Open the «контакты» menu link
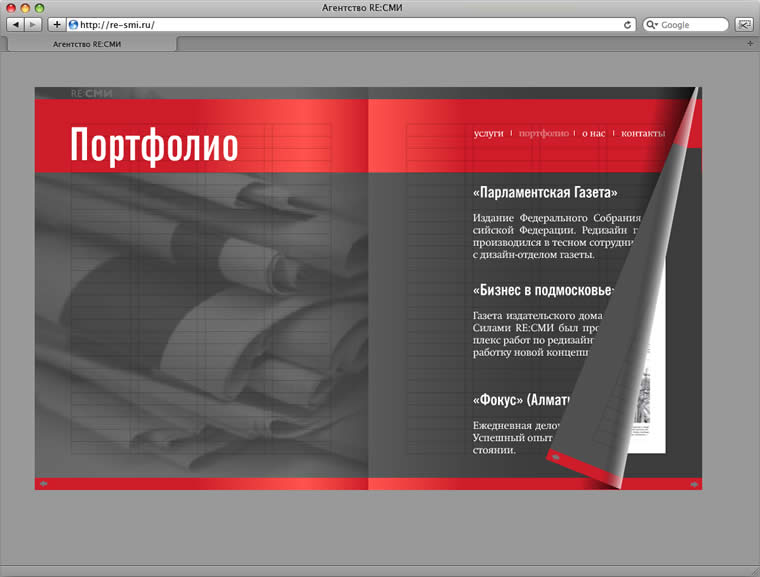The height and width of the screenshot is (577, 760). click(642, 133)
